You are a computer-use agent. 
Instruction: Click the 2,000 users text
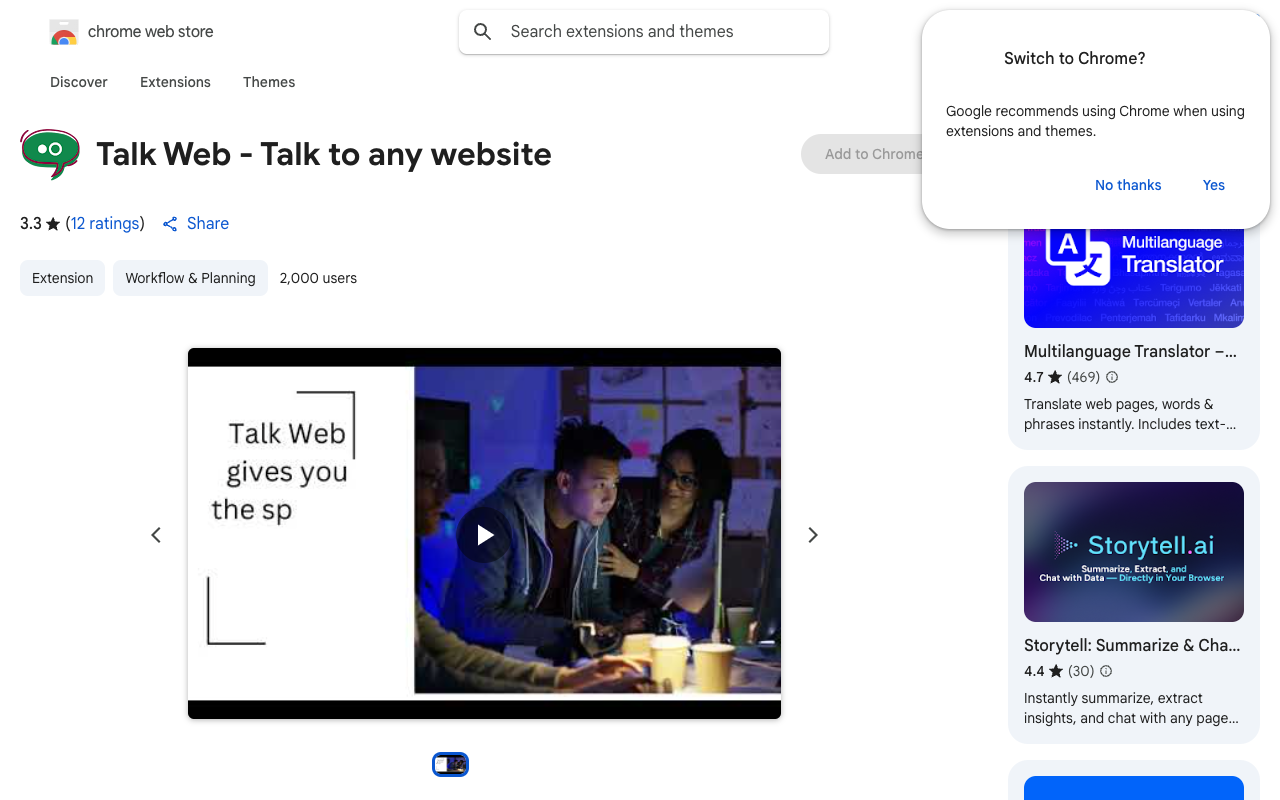pyautogui.click(x=318, y=278)
